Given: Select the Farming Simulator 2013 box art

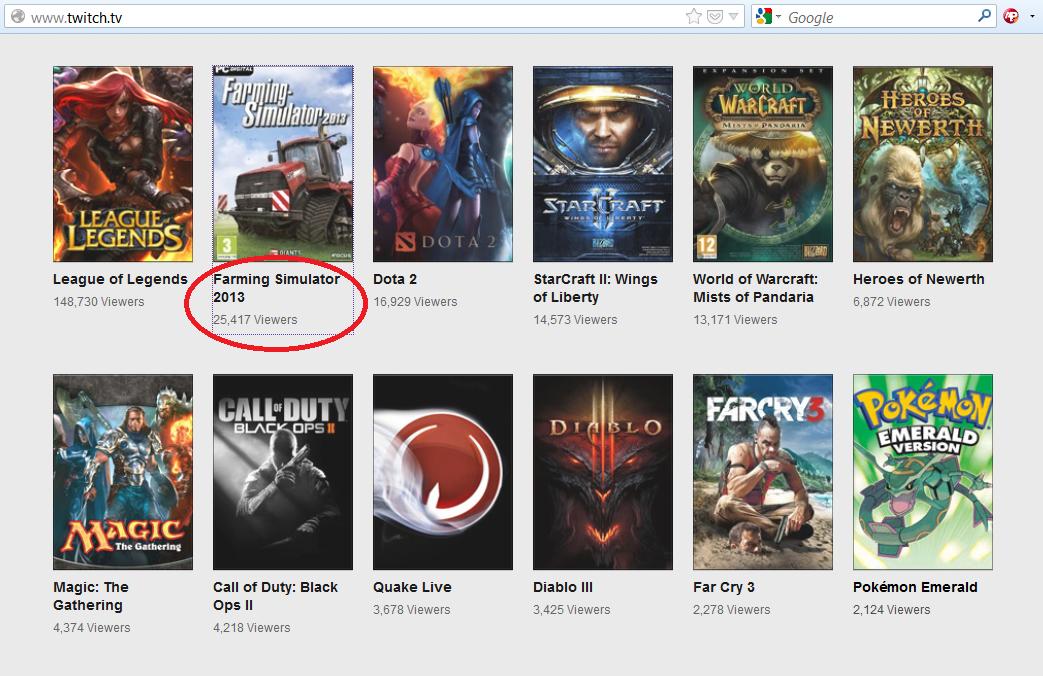Looking at the screenshot, I should (283, 164).
